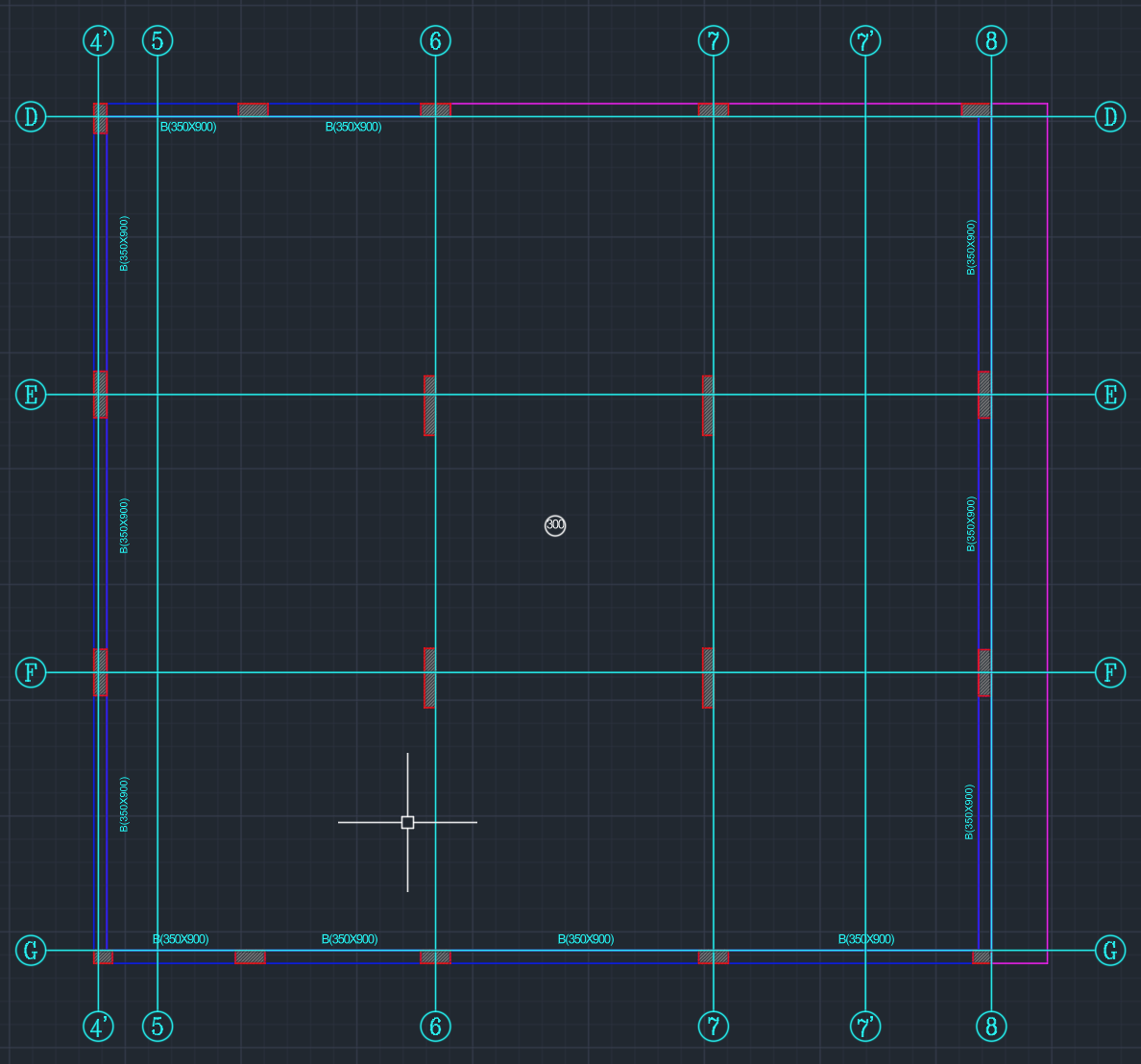This screenshot has width=1141, height=1064.
Task: Select the column at top of gridline 7
Action: pyautogui.click(x=713, y=109)
